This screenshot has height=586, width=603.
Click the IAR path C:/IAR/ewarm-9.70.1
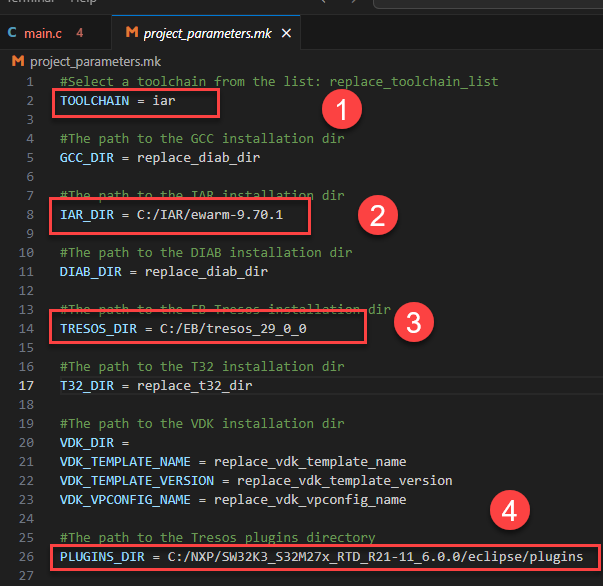[x=210, y=215]
